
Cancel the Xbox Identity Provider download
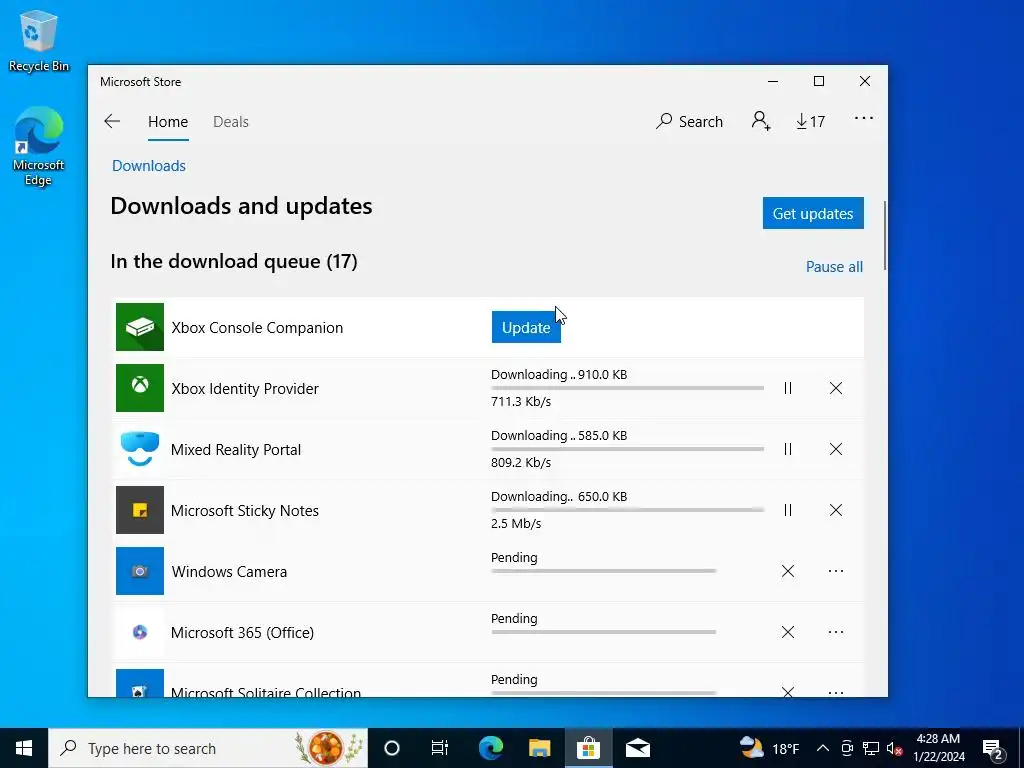pos(835,388)
